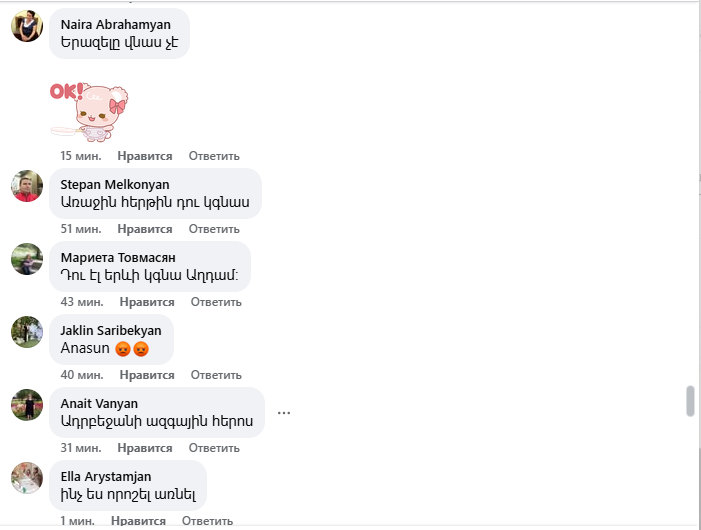Reply to Jaklin Saribekyan's comment
Image resolution: width=701 pixels, height=530 pixels.
pyautogui.click(x=216, y=375)
